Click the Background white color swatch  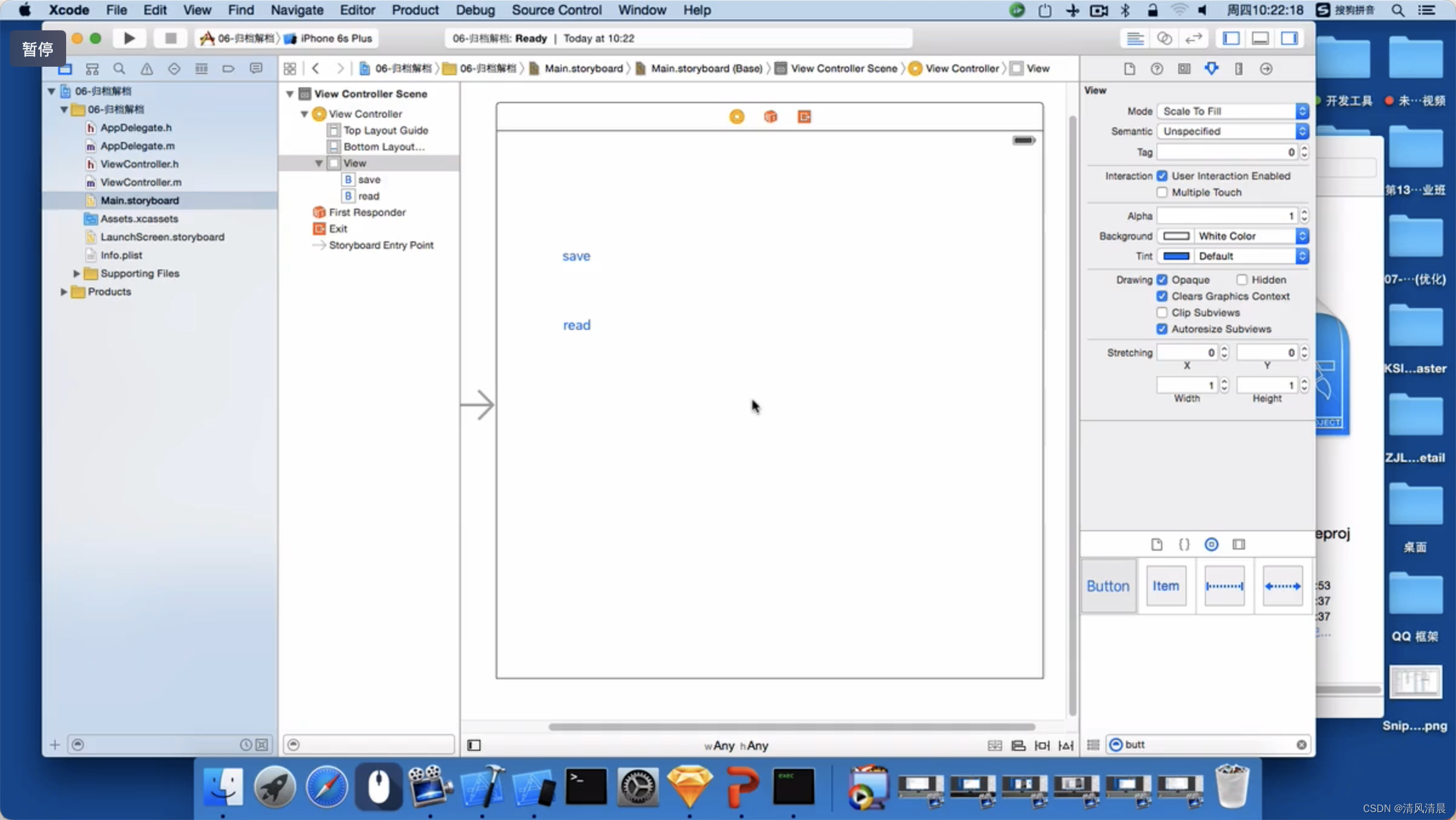pyautogui.click(x=1176, y=236)
